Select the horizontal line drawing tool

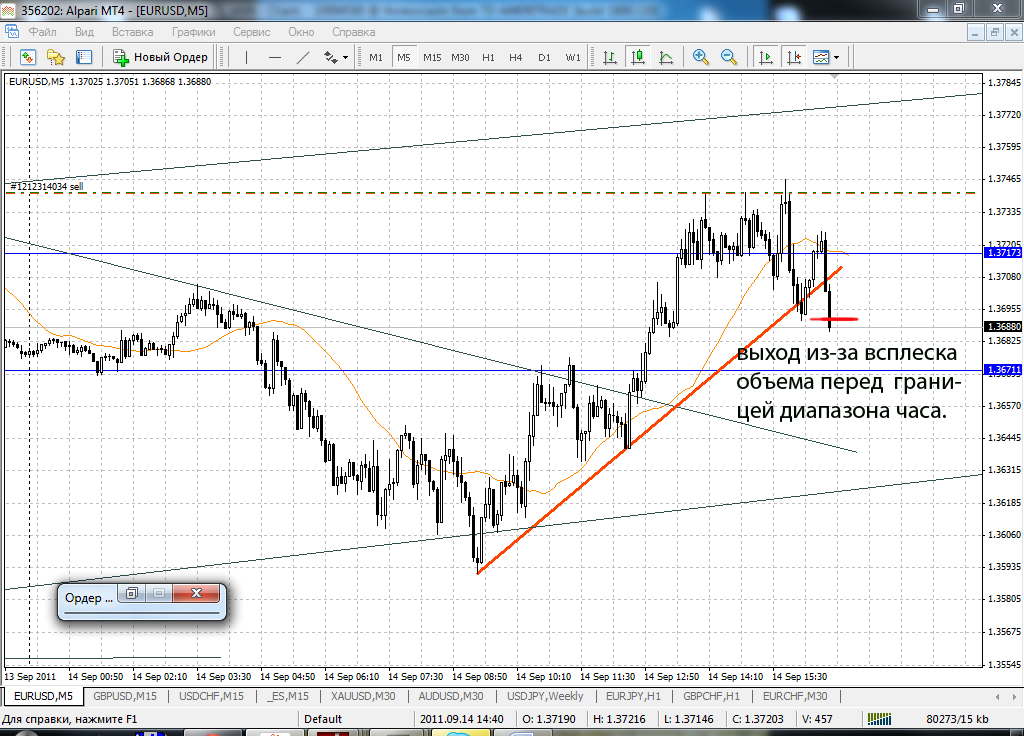pos(275,57)
